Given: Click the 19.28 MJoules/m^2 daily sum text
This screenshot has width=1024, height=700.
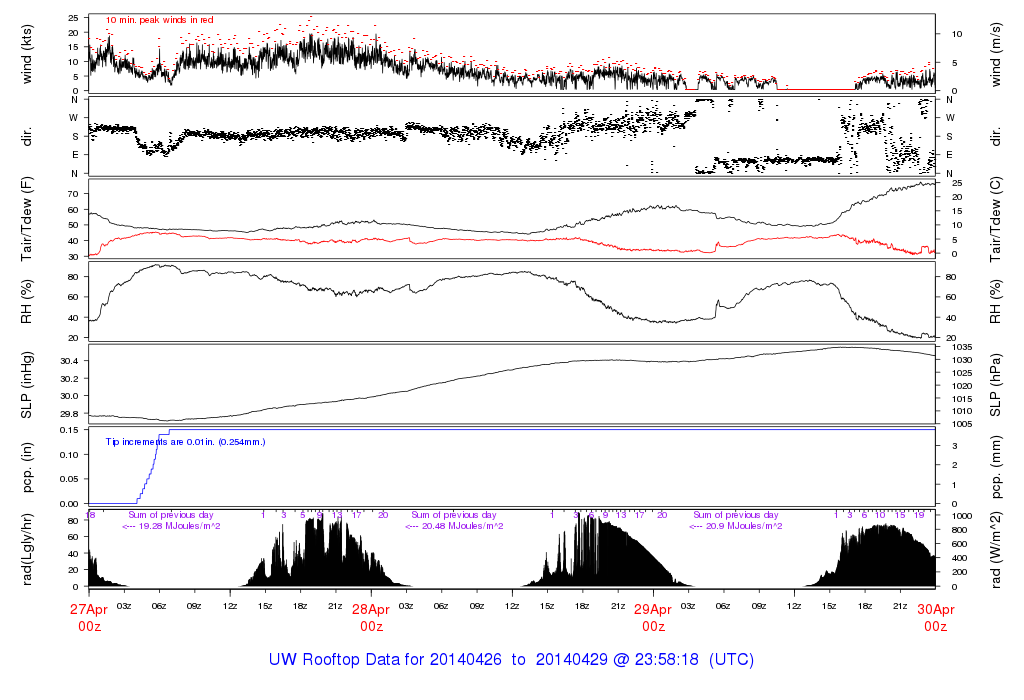Looking at the screenshot, I should [x=171, y=526].
